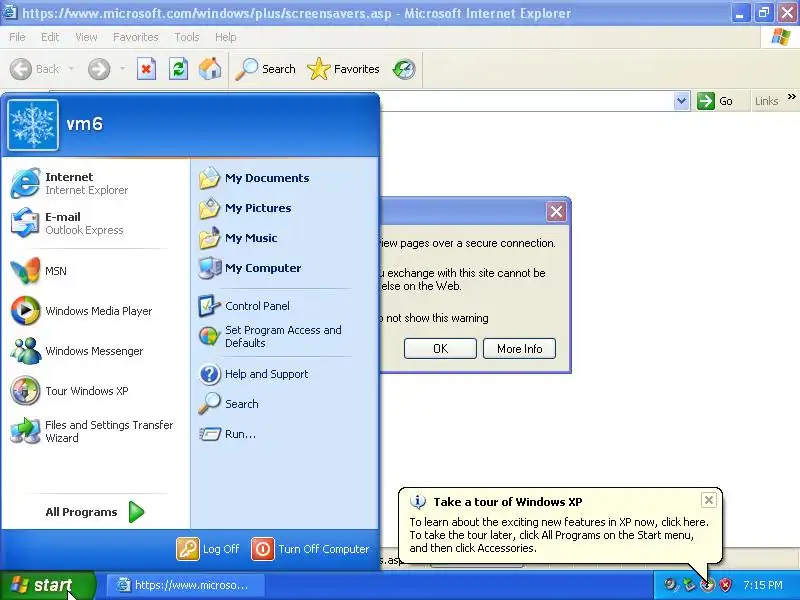The width and height of the screenshot is (800, 600).
Task: Click the red security shield tray icon
Action: pos(725,585)
